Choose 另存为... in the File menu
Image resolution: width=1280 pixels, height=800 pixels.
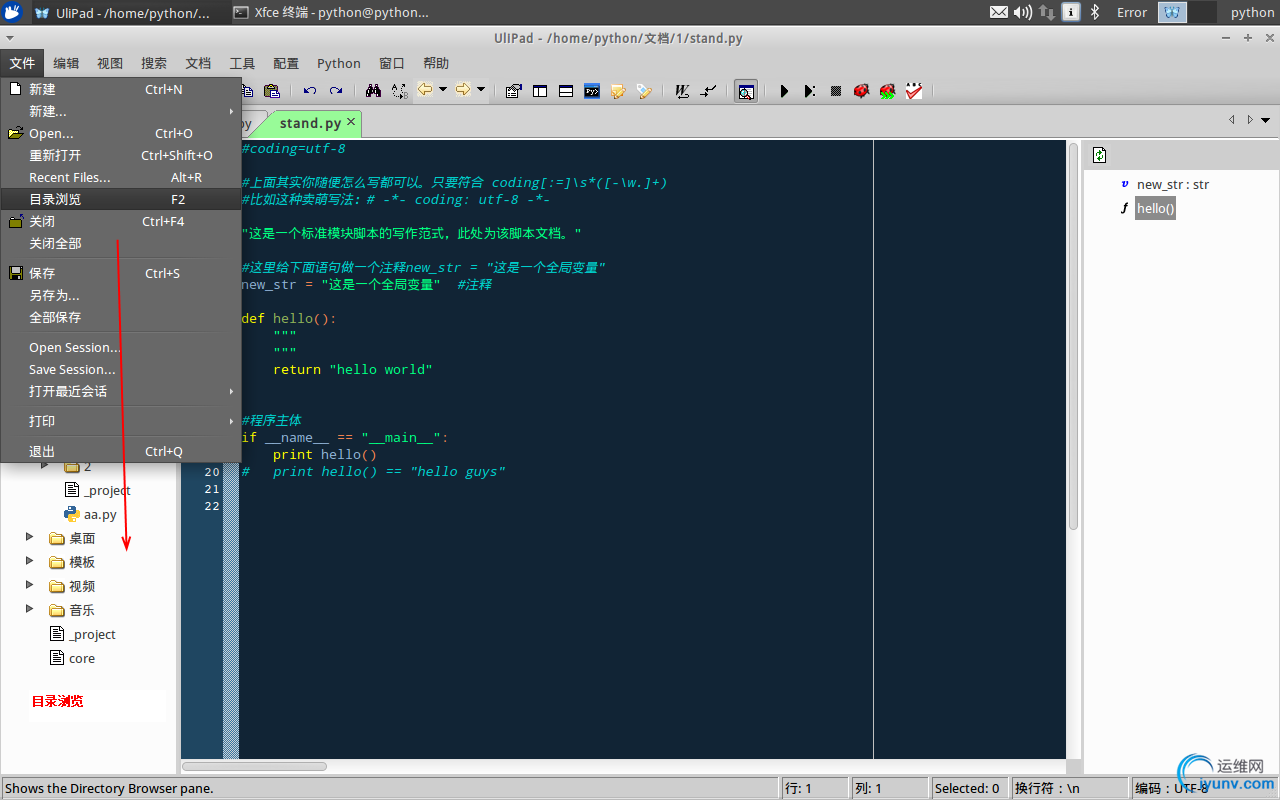(121, 295)
